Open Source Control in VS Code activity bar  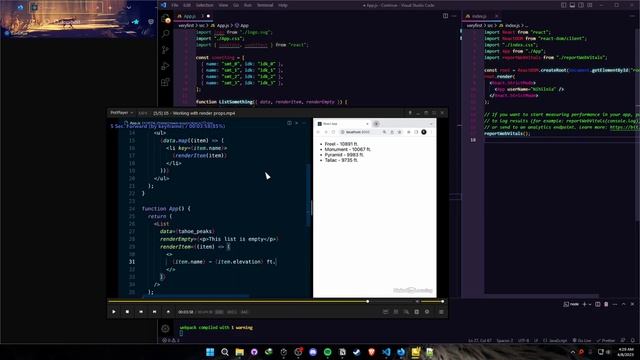click(x=165, y=50)
